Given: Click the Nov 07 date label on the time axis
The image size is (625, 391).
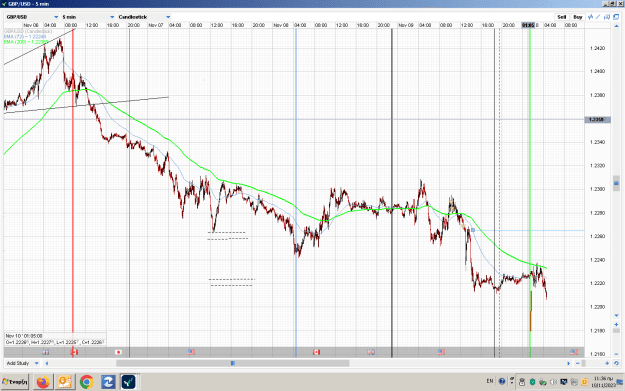Looking at the screenshot, I should pyautogui.click(x=156, y=25).
